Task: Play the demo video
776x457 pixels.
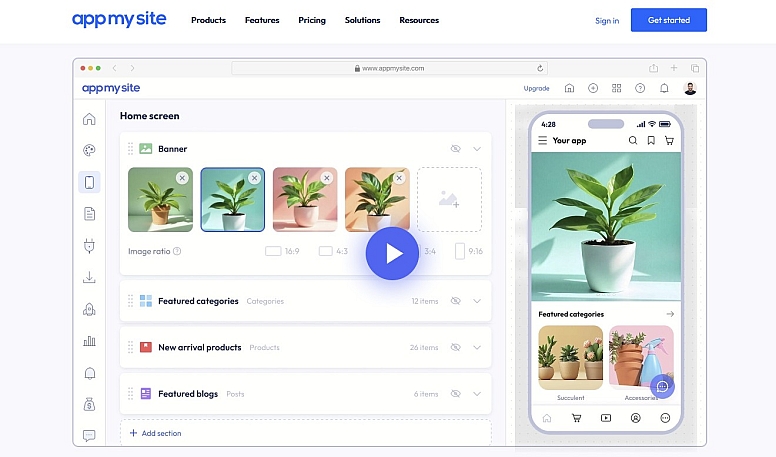Action: point(392,254)
